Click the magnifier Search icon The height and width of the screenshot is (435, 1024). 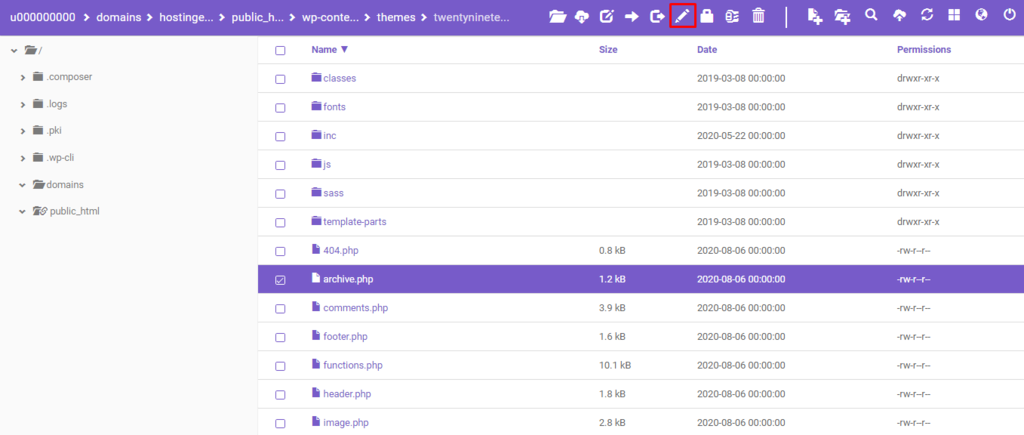click(x=871, y=15)
